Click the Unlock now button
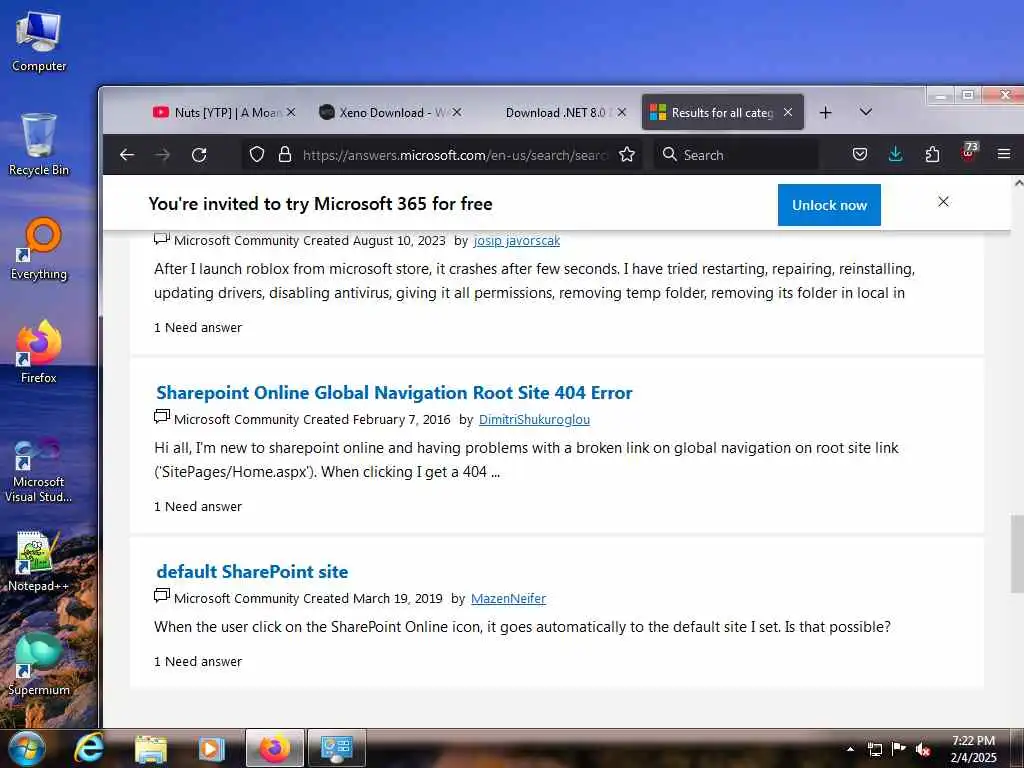Screen dimensions: 1024x768 [829, 205]
